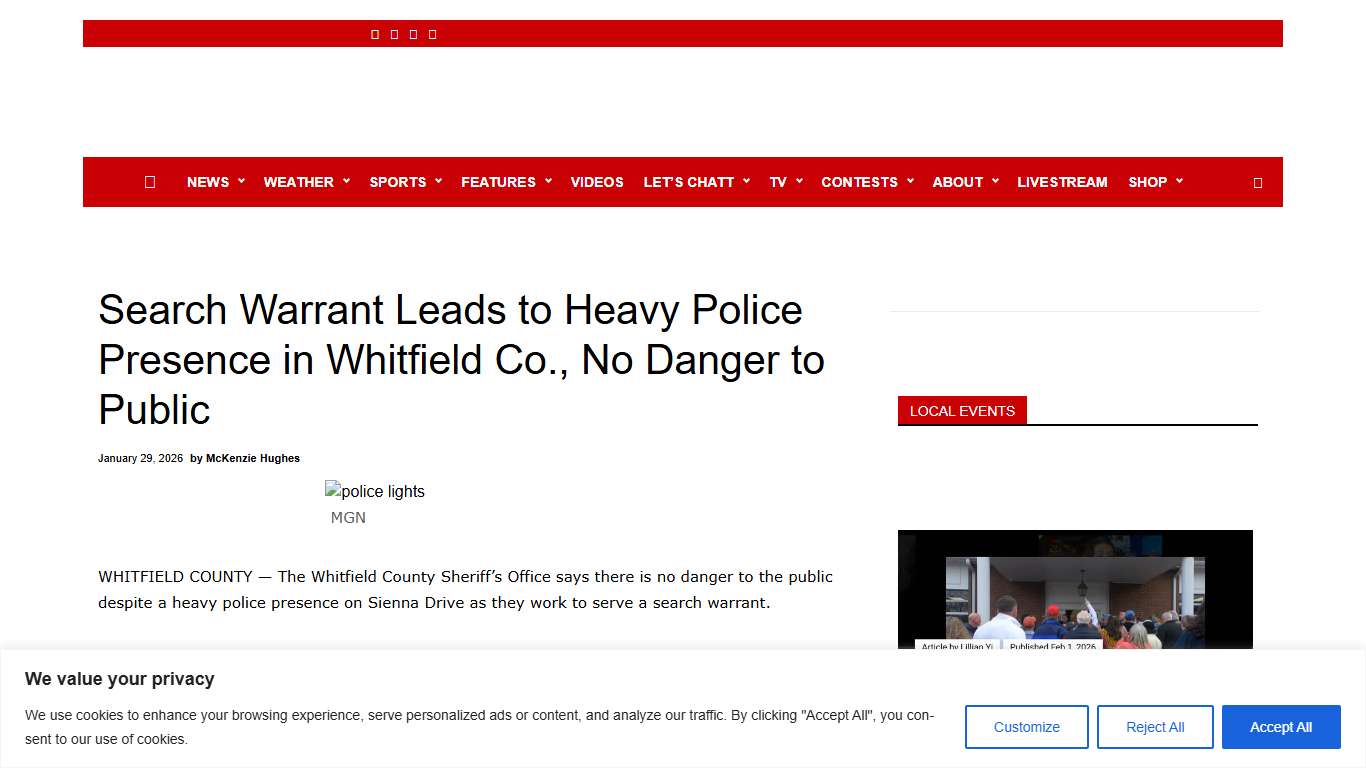Open the homepage via the home icon
The image size is (1366, 768).
coord(150,182)
